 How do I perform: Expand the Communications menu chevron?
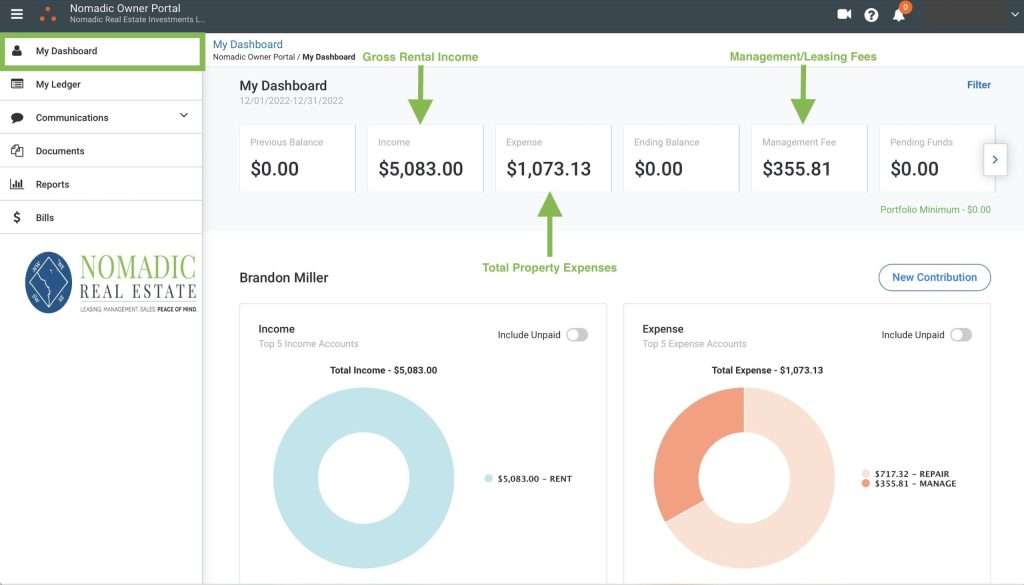point(183,116)
